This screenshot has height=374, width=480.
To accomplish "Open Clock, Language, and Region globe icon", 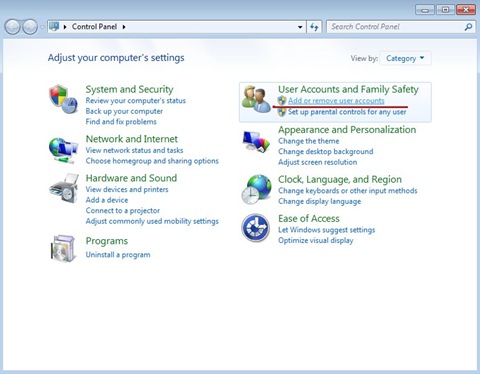I will (256, 189).
